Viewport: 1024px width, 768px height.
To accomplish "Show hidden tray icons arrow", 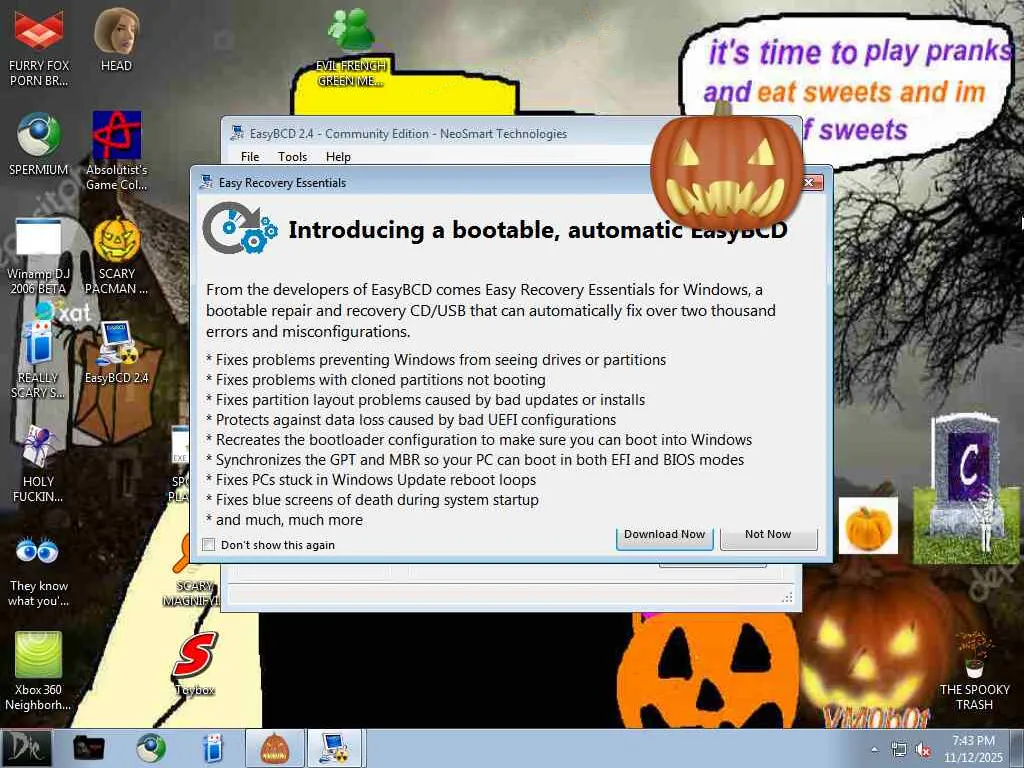I will tap(874, 750).
